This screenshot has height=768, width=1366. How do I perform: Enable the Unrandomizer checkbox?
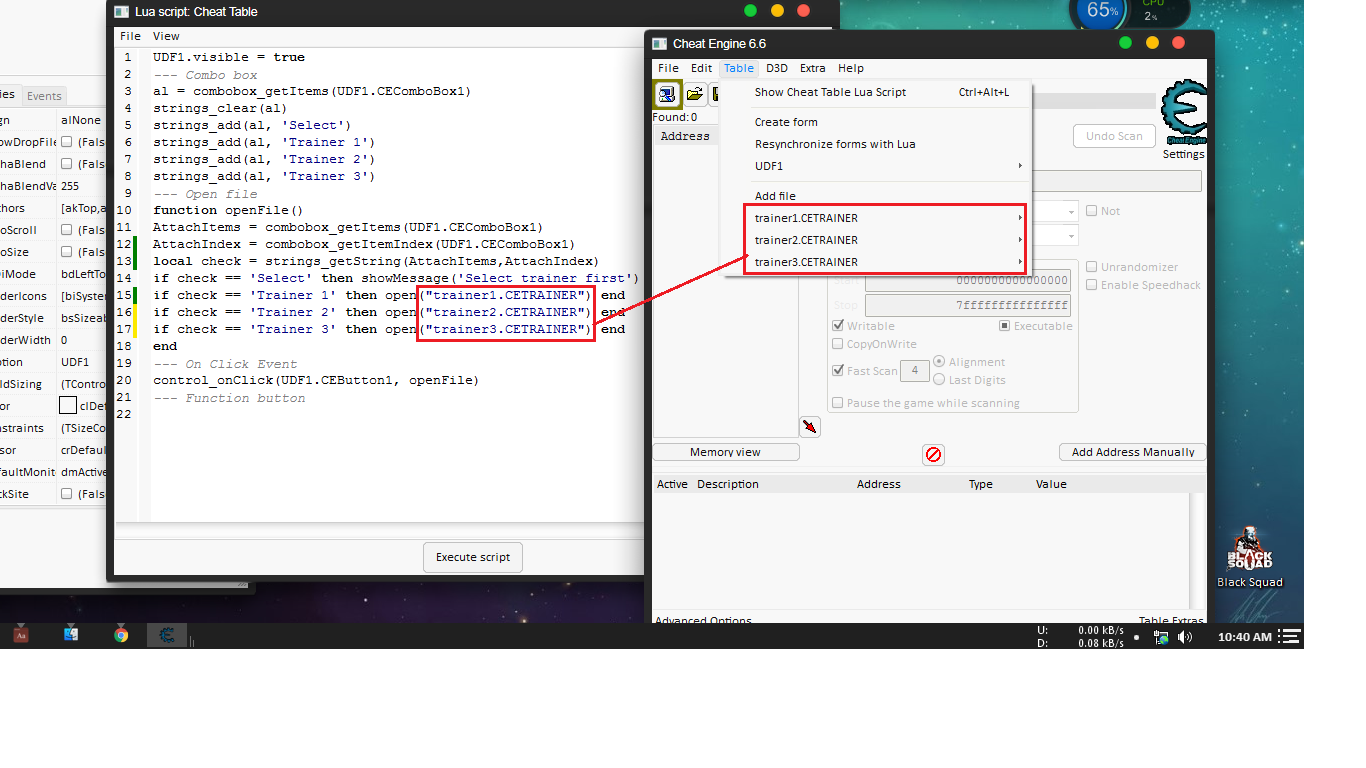pos(1092,267)
